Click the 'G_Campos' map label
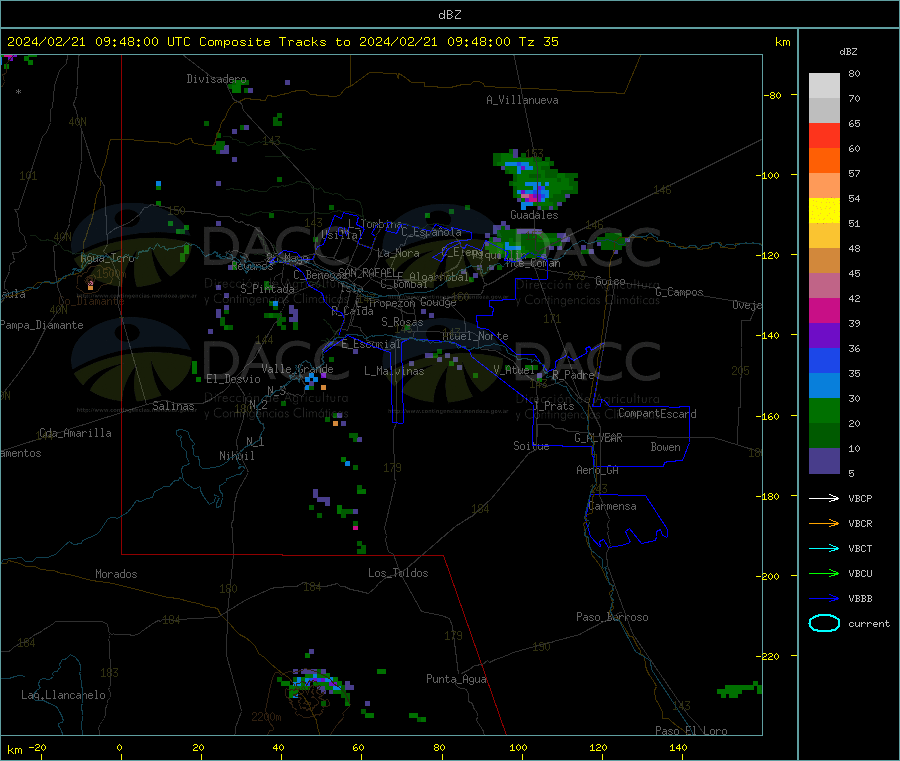 pos(679,292)
